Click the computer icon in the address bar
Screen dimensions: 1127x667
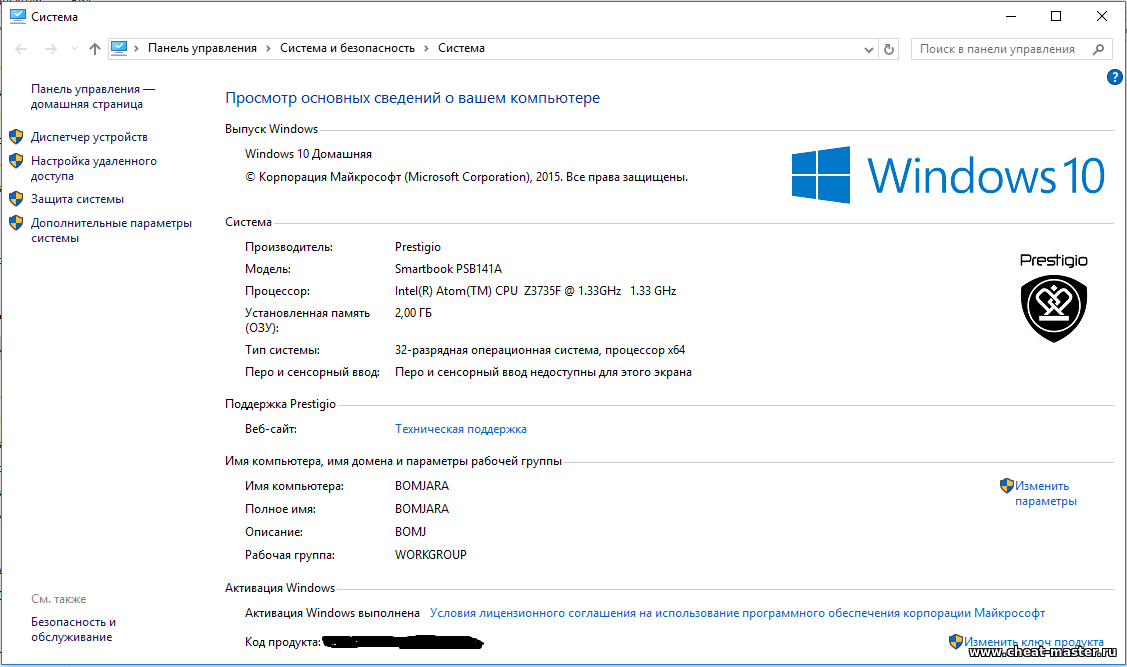pos(120,48)
